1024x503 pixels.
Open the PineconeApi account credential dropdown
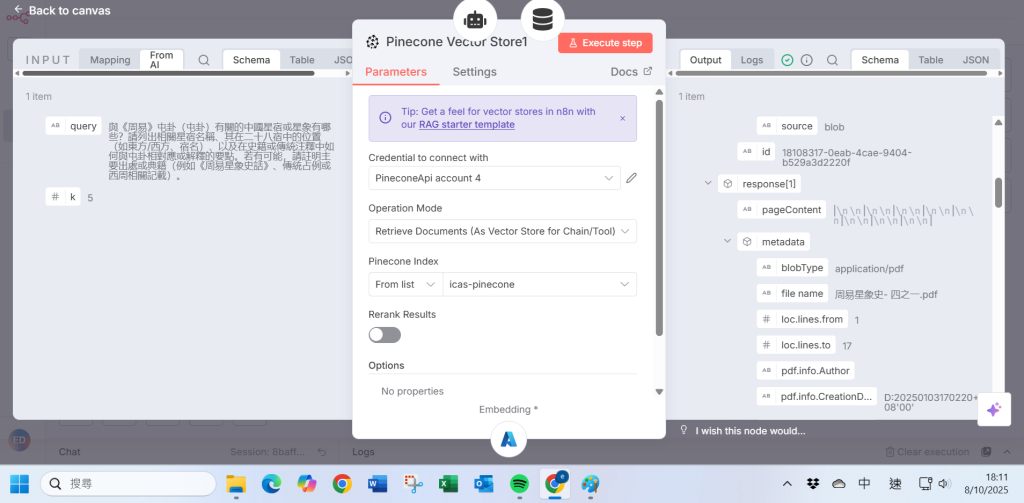(494, 178)
